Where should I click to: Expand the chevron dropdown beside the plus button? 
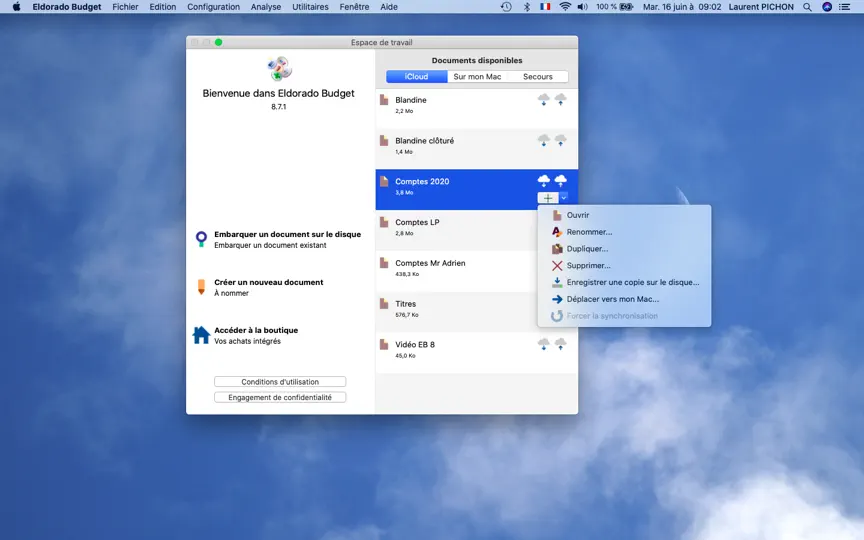[x=563, y=198]
